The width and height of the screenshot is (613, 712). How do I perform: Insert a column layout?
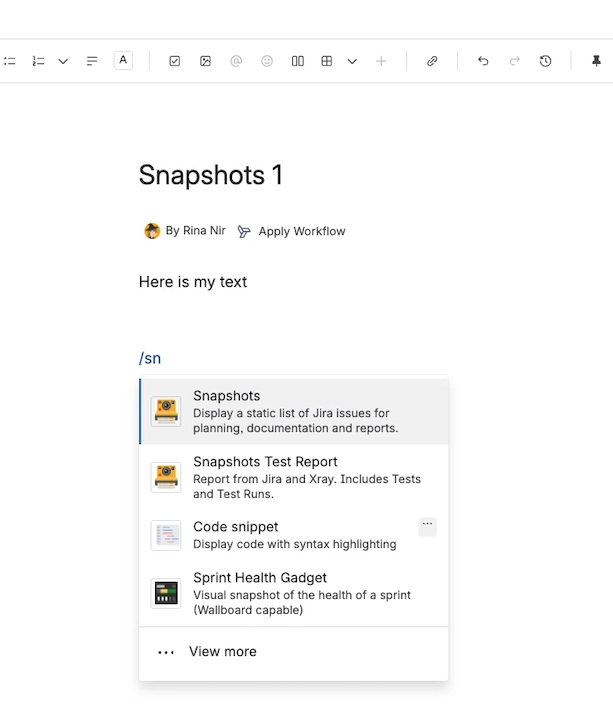pyautogui.click(x=297, y=61)
